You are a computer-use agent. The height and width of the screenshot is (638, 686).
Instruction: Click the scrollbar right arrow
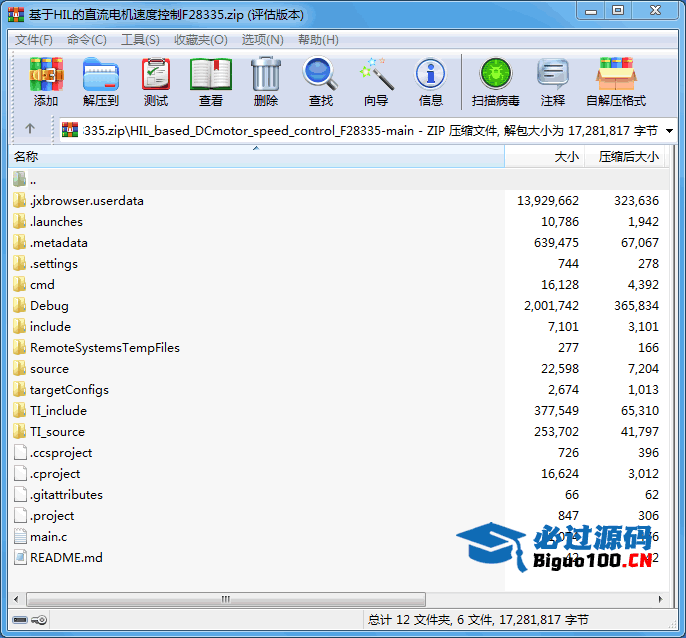[x=660, y=599]
